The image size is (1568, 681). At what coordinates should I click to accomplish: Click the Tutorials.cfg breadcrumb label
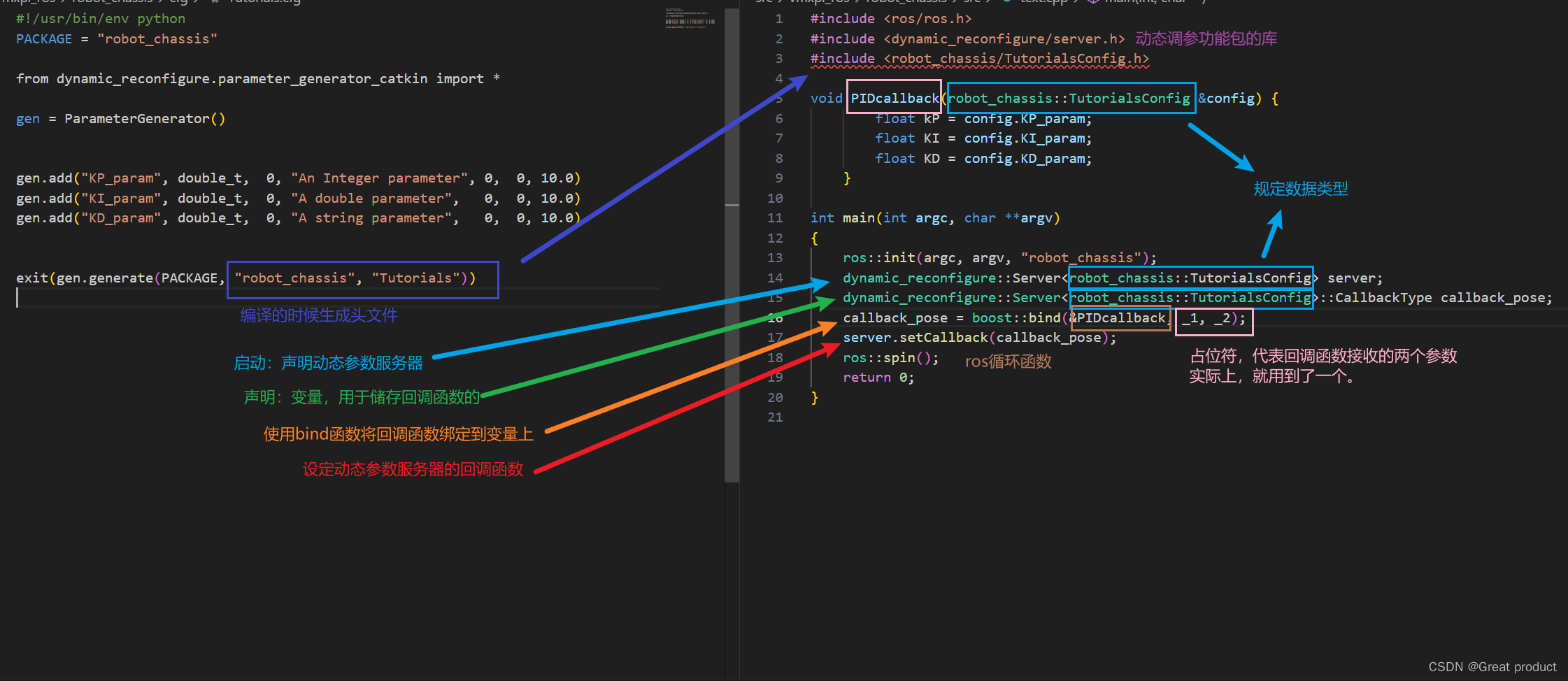264,3
